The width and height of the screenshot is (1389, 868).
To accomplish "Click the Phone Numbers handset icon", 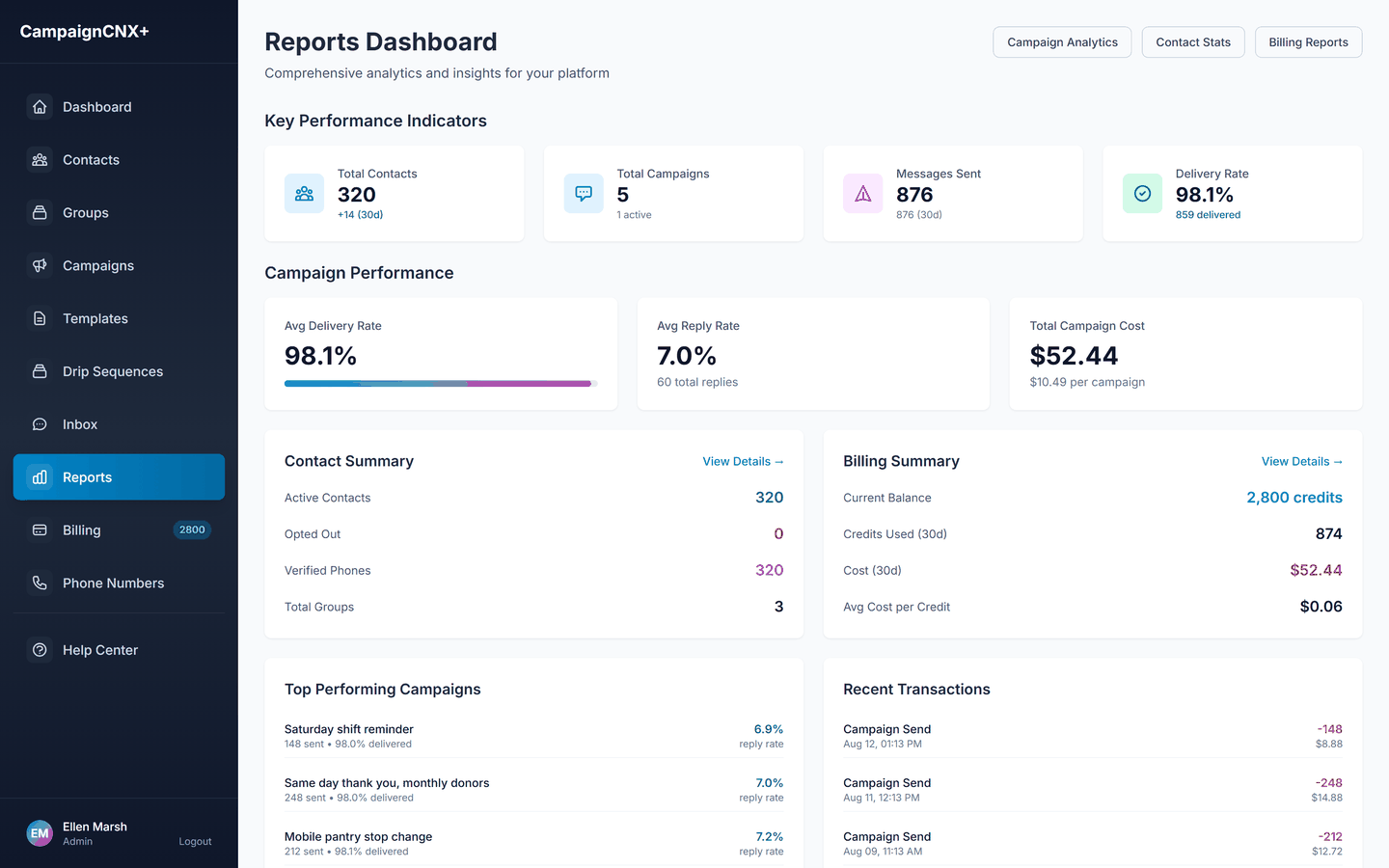I will pos(40,583).
